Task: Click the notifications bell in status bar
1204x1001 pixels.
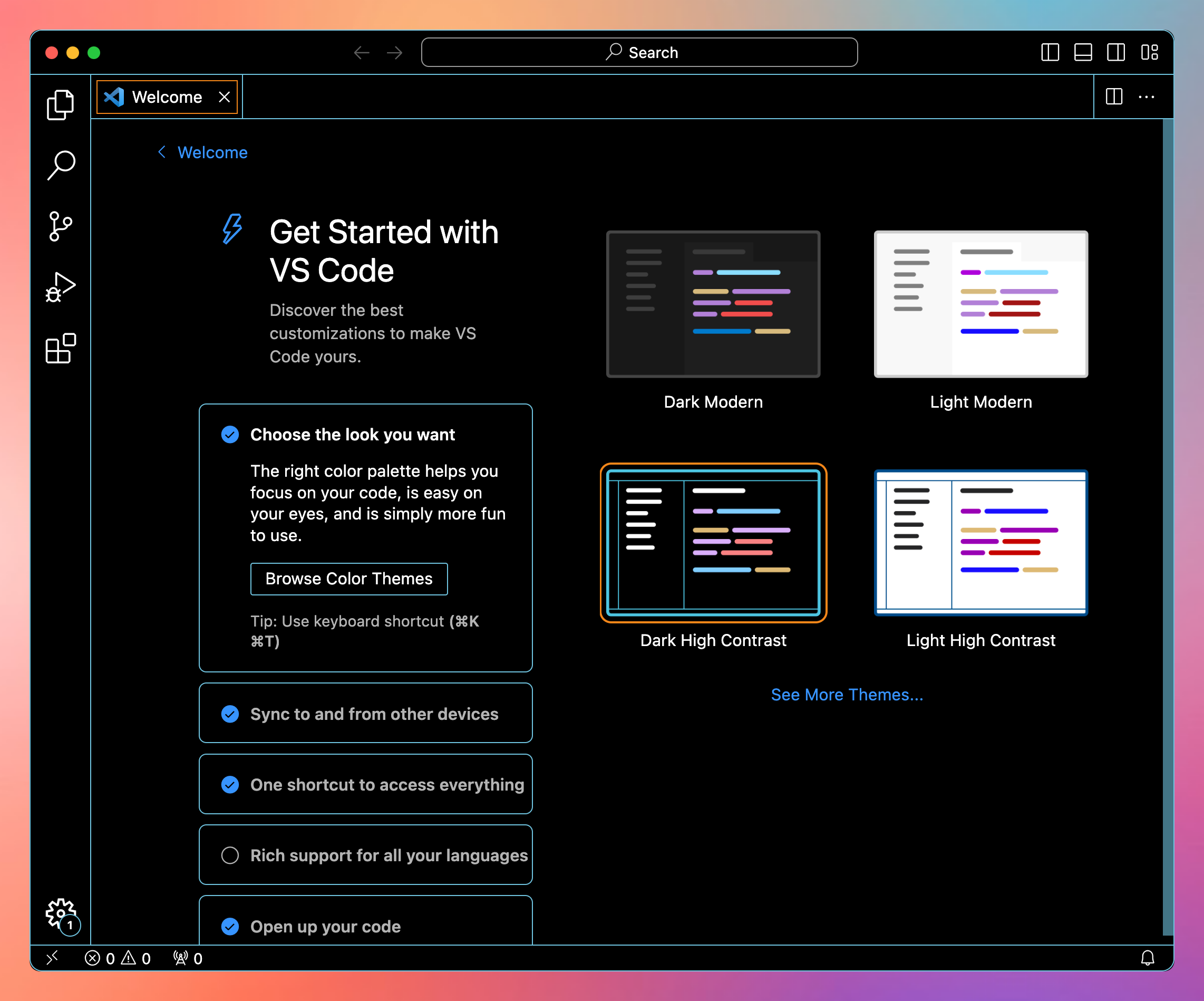Action: pos(1147,958)
